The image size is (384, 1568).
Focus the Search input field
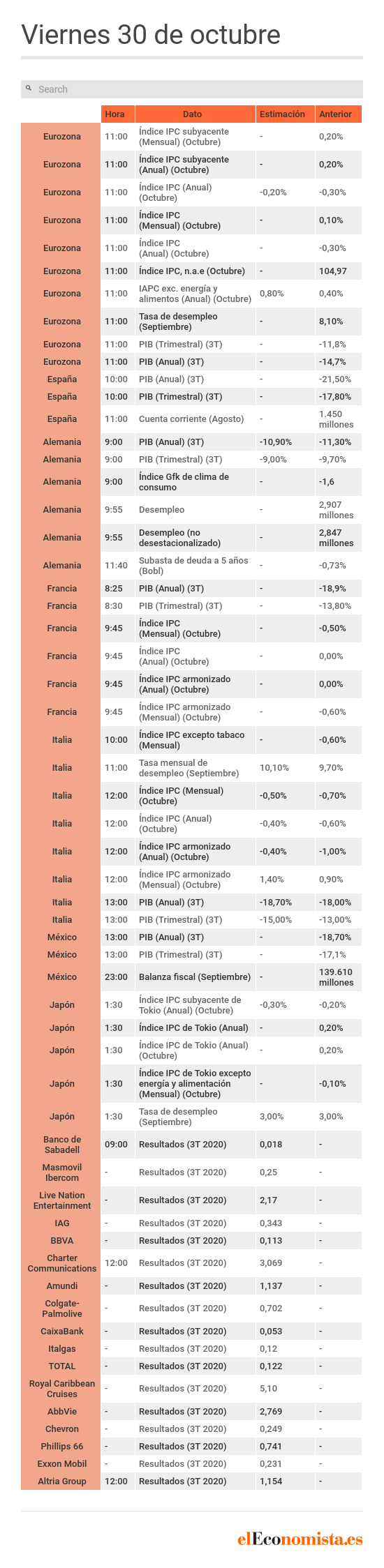click(x=192, y=89)
